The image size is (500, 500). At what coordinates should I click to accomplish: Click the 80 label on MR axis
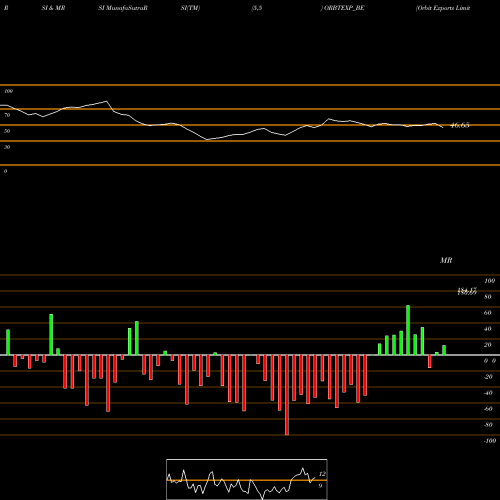click(x=488, y=297)
